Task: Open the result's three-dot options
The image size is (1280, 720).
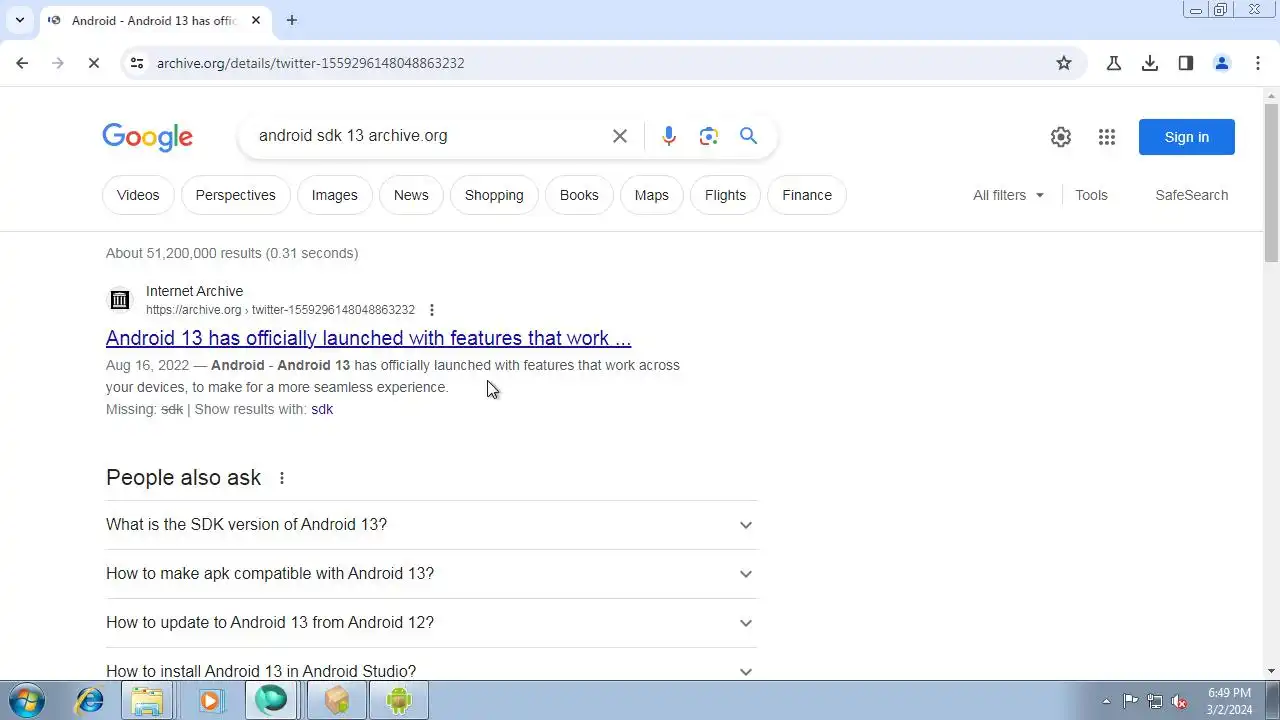Action: 432,310
